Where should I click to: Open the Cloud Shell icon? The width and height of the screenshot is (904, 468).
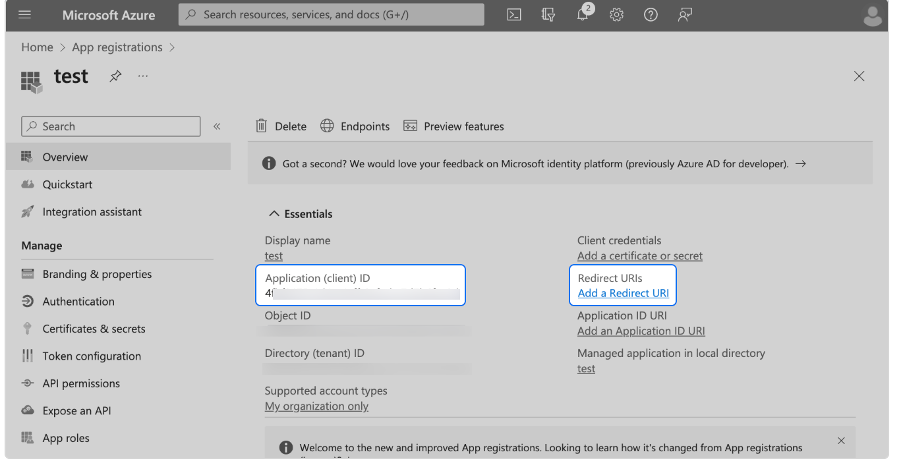514,15
